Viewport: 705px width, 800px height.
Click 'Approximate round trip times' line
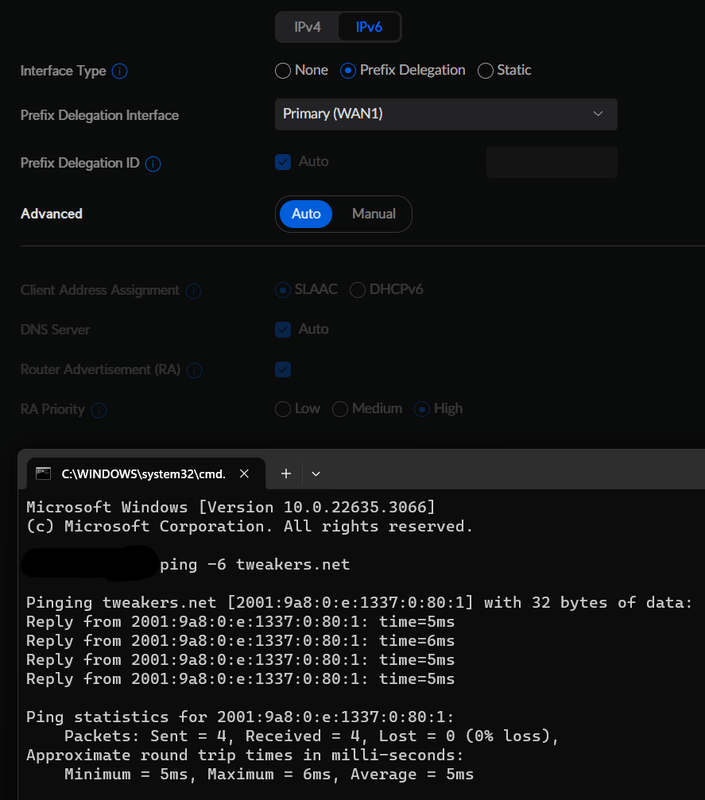click(245, 755)
